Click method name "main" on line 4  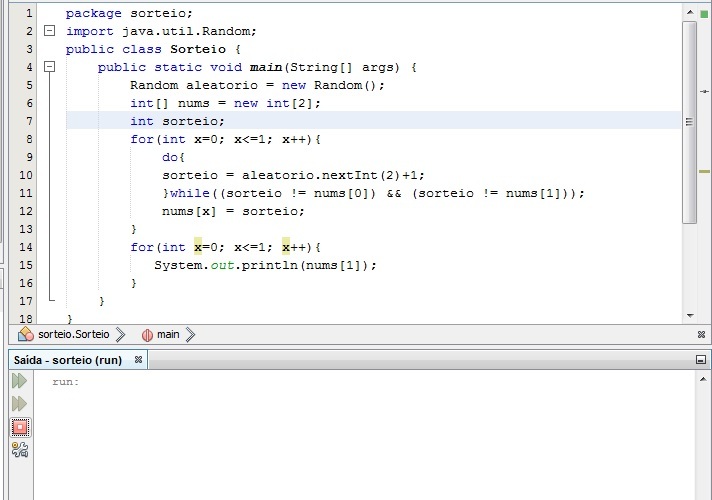(266, 67)
